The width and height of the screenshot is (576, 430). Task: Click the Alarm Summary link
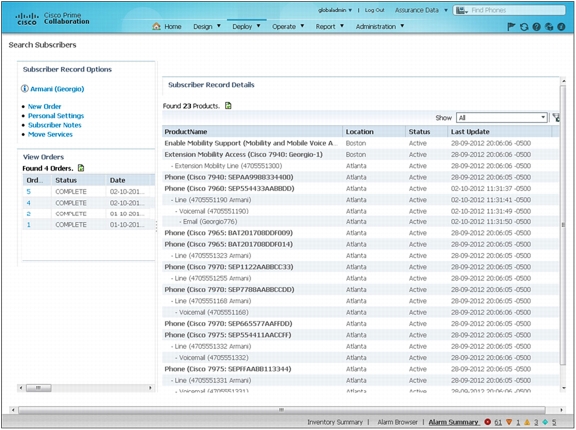tap(454, 422)
